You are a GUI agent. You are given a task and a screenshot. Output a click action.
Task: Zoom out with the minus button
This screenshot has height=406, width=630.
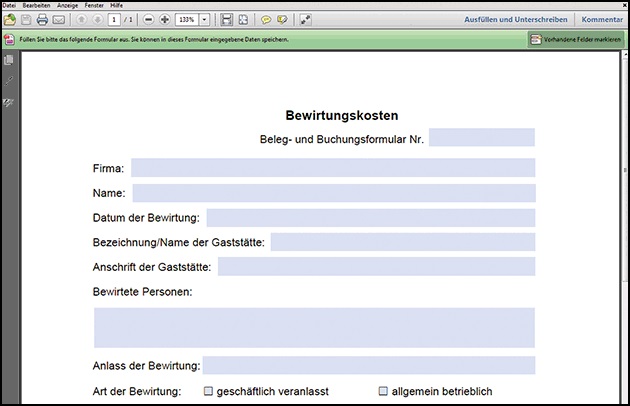point(148,19)
